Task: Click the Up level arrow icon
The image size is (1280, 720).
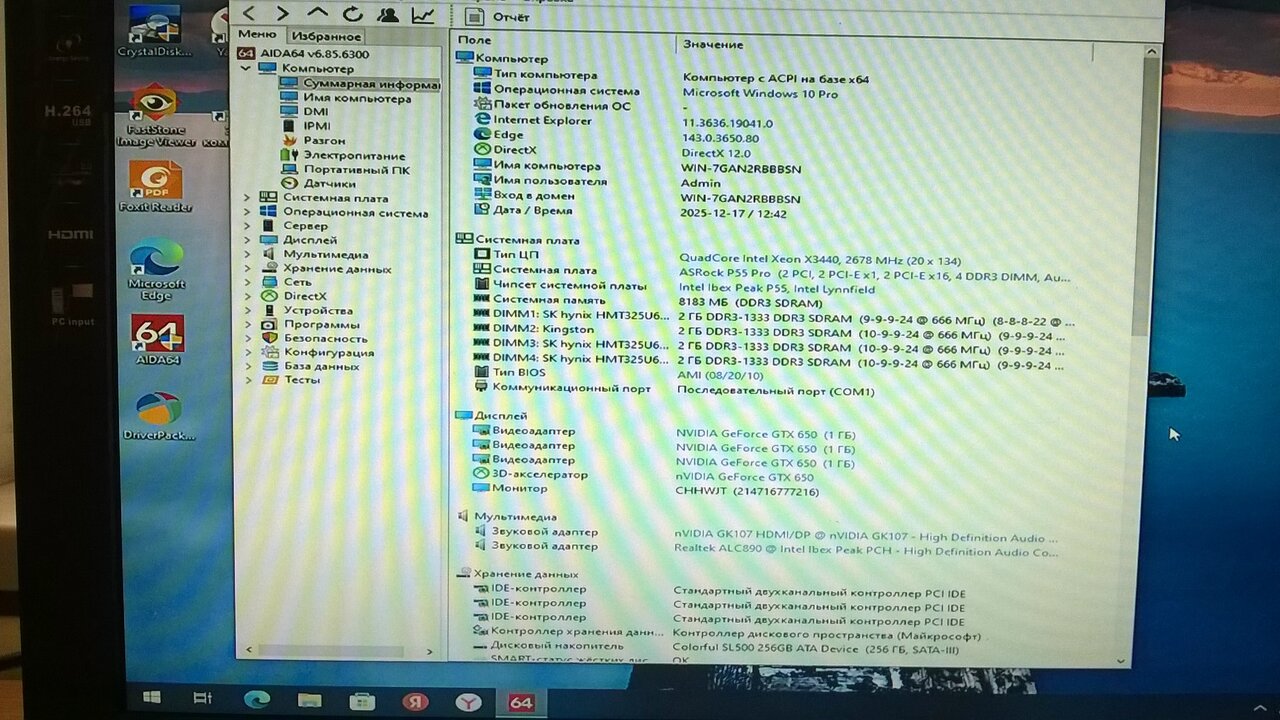Action: coord(318,13)
